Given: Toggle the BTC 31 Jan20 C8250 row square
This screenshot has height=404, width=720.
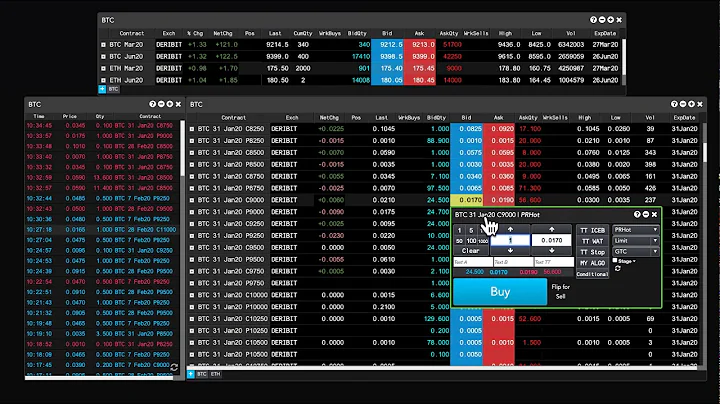Looking at the screenshot, I should point(192,129).
